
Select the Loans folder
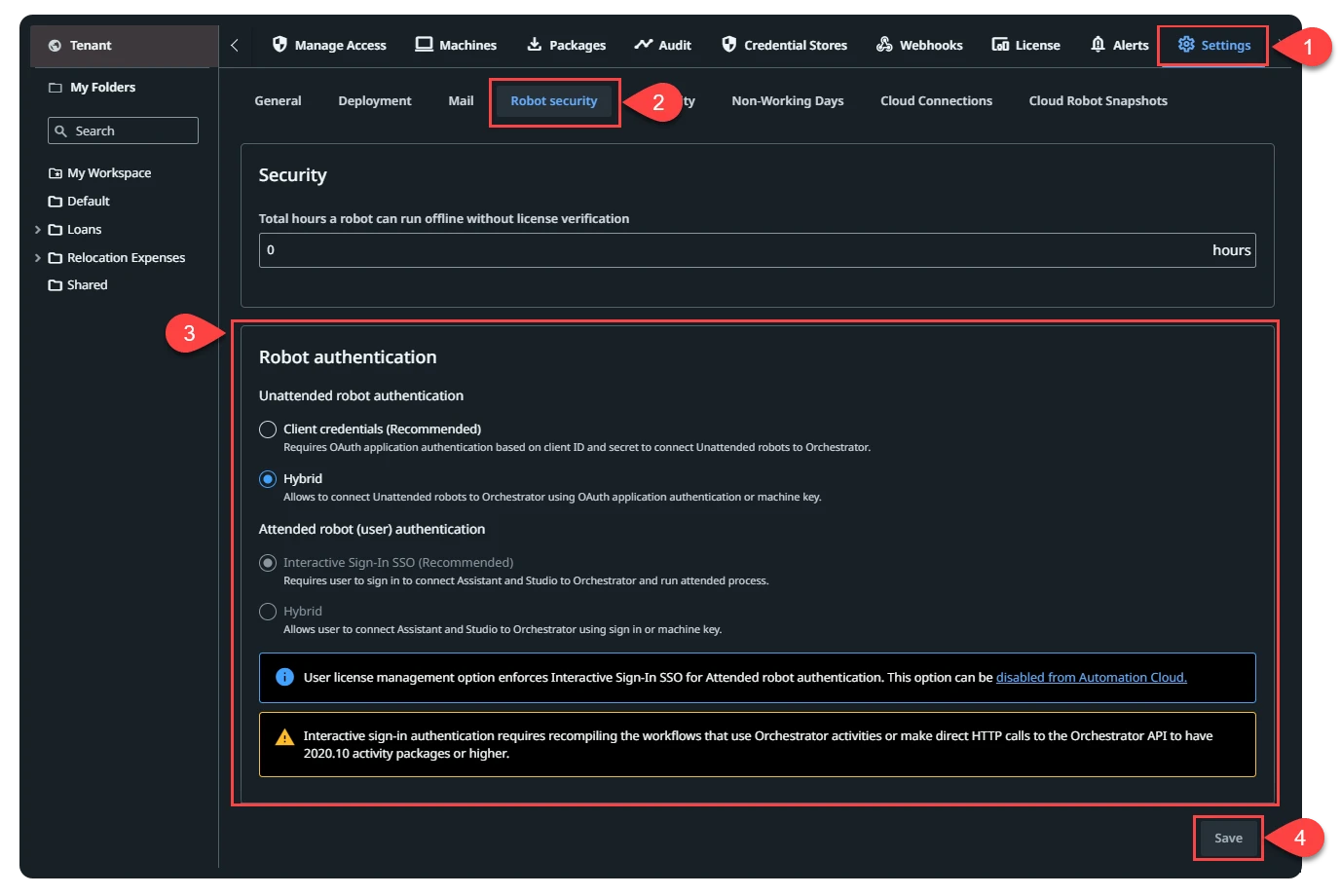click(x=85, y=230)
